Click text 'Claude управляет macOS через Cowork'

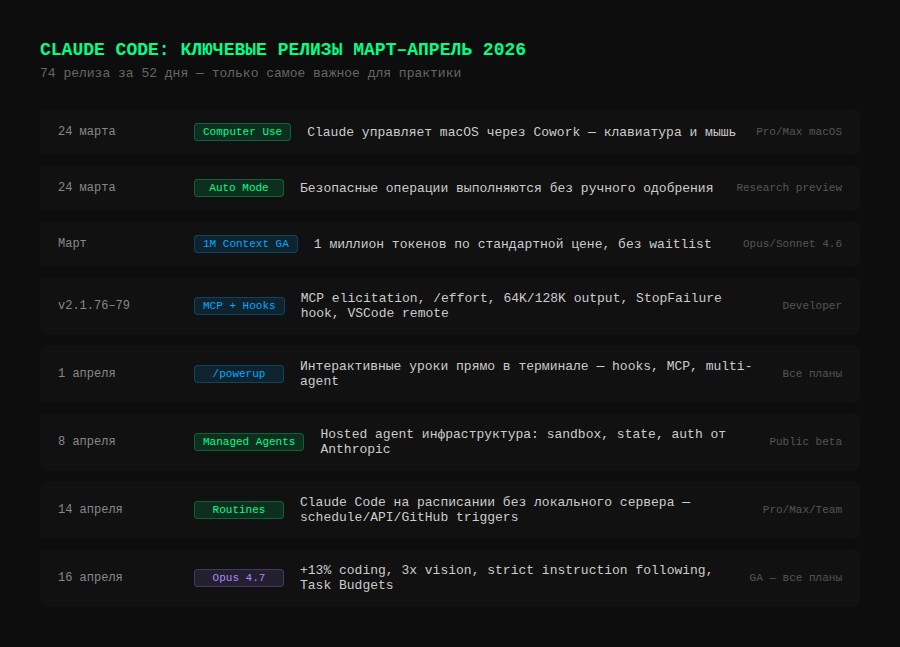pyautogui.click(x=444, y=132)
